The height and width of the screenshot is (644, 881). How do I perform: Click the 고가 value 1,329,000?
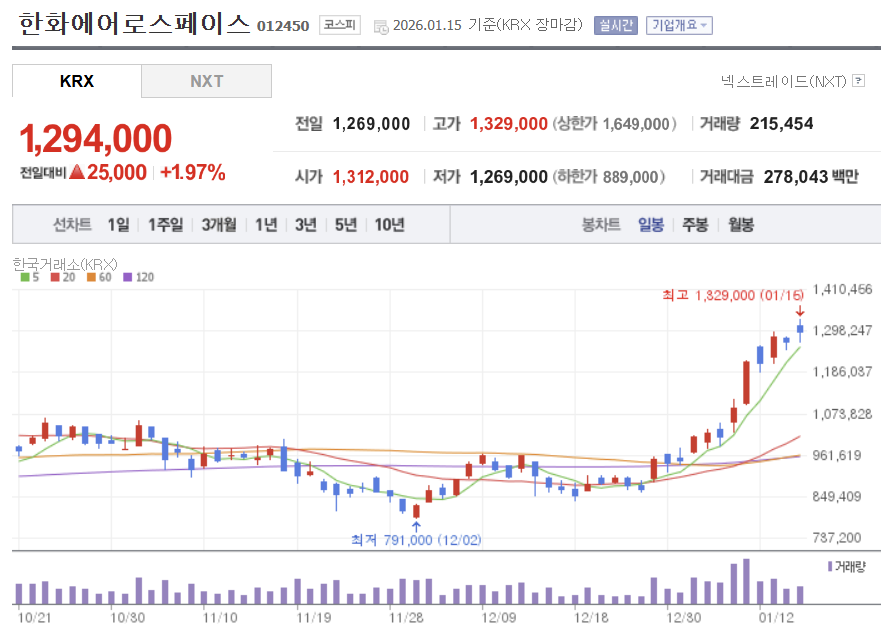pos(508,124)
